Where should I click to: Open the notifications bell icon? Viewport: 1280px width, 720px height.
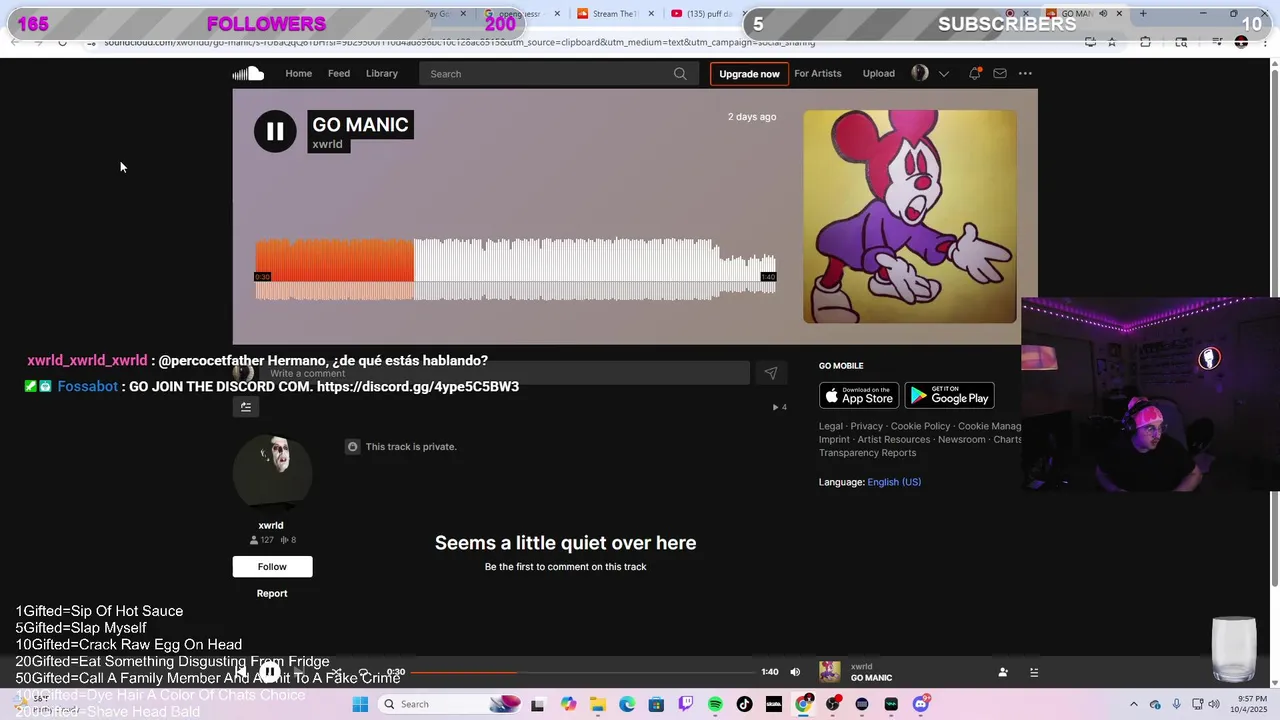[x=974, y=73]
